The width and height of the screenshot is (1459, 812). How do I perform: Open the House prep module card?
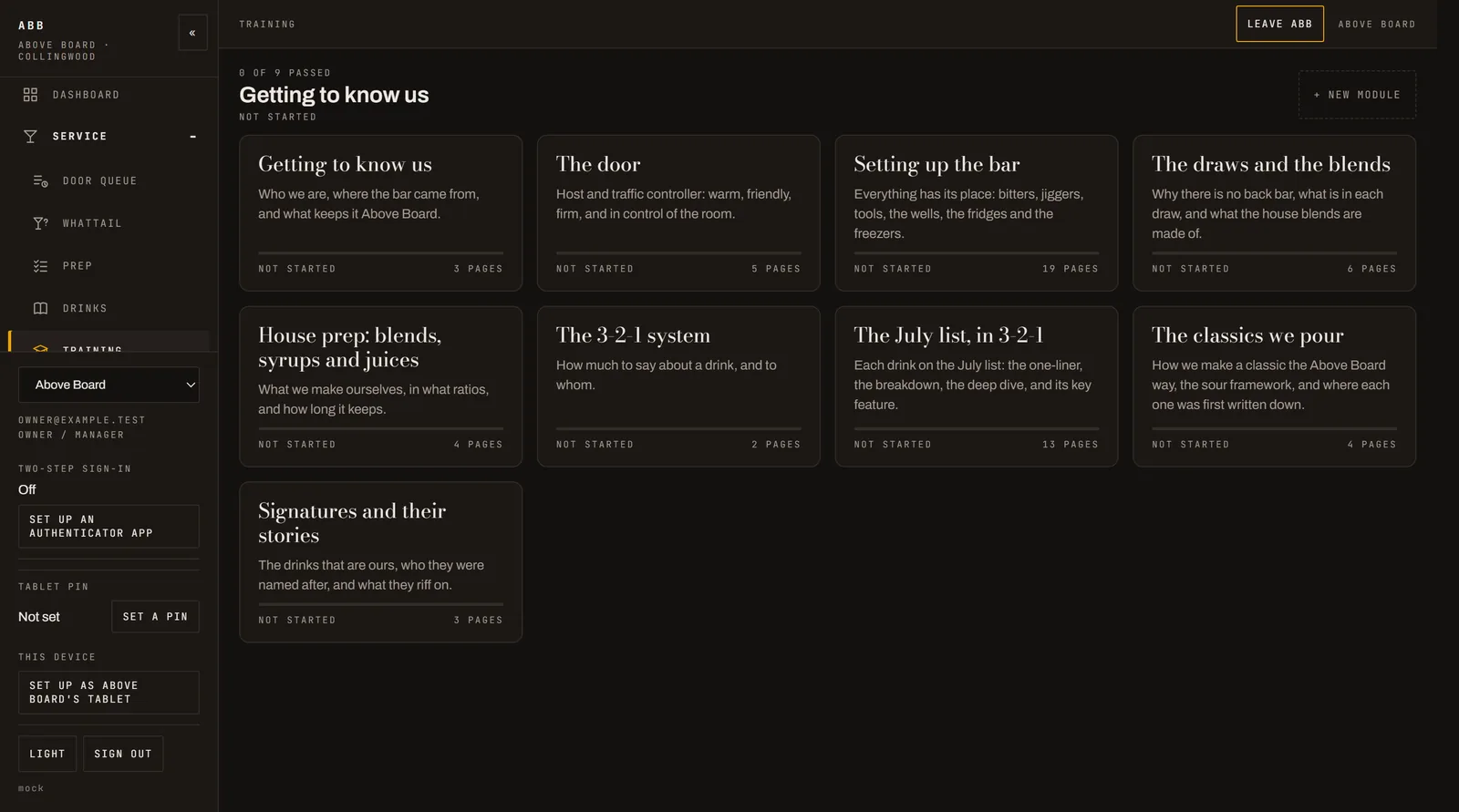(380, 386)
